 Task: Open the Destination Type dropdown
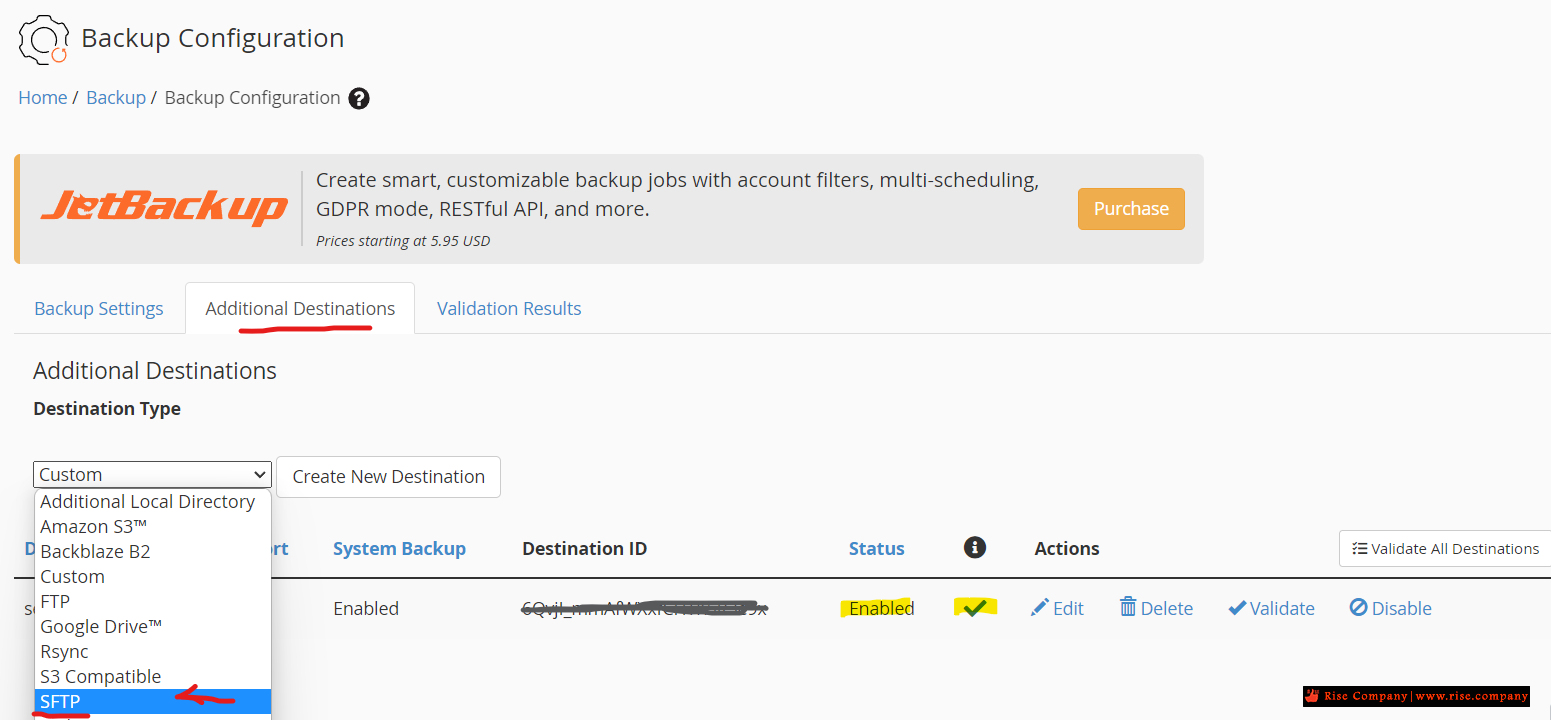(152, 475)
